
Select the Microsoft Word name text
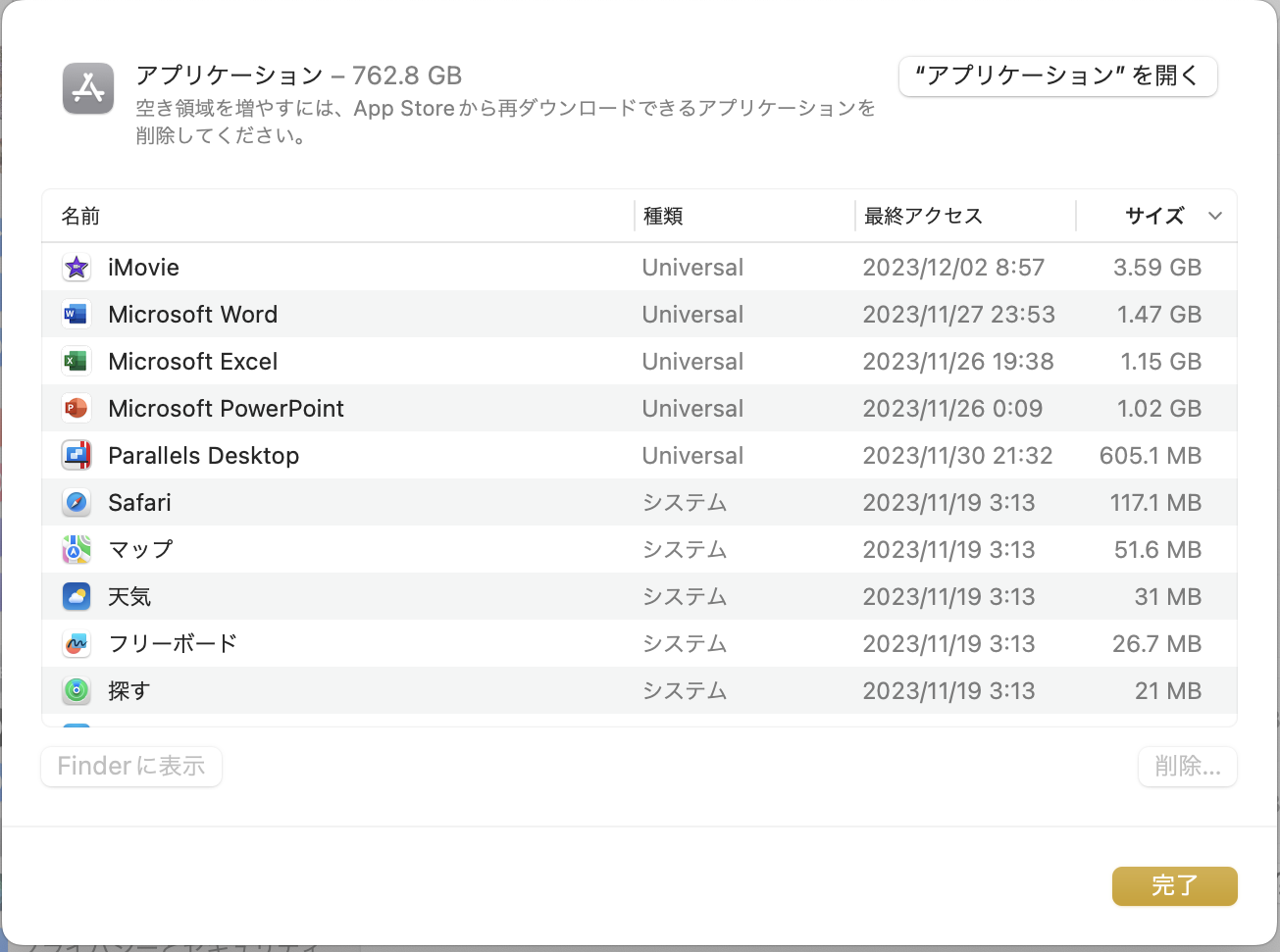193,314
